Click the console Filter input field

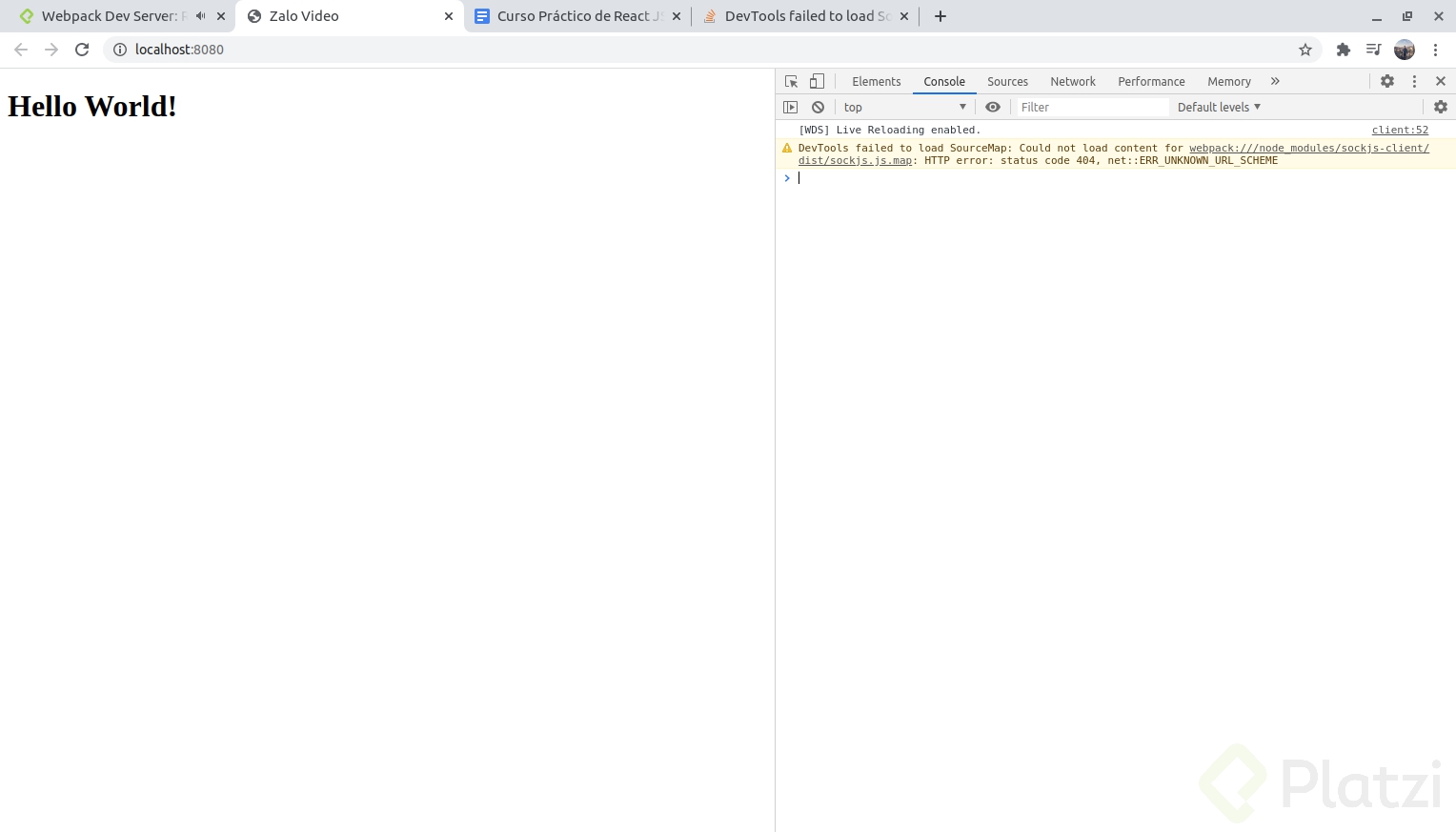(x=1091, y=107)
